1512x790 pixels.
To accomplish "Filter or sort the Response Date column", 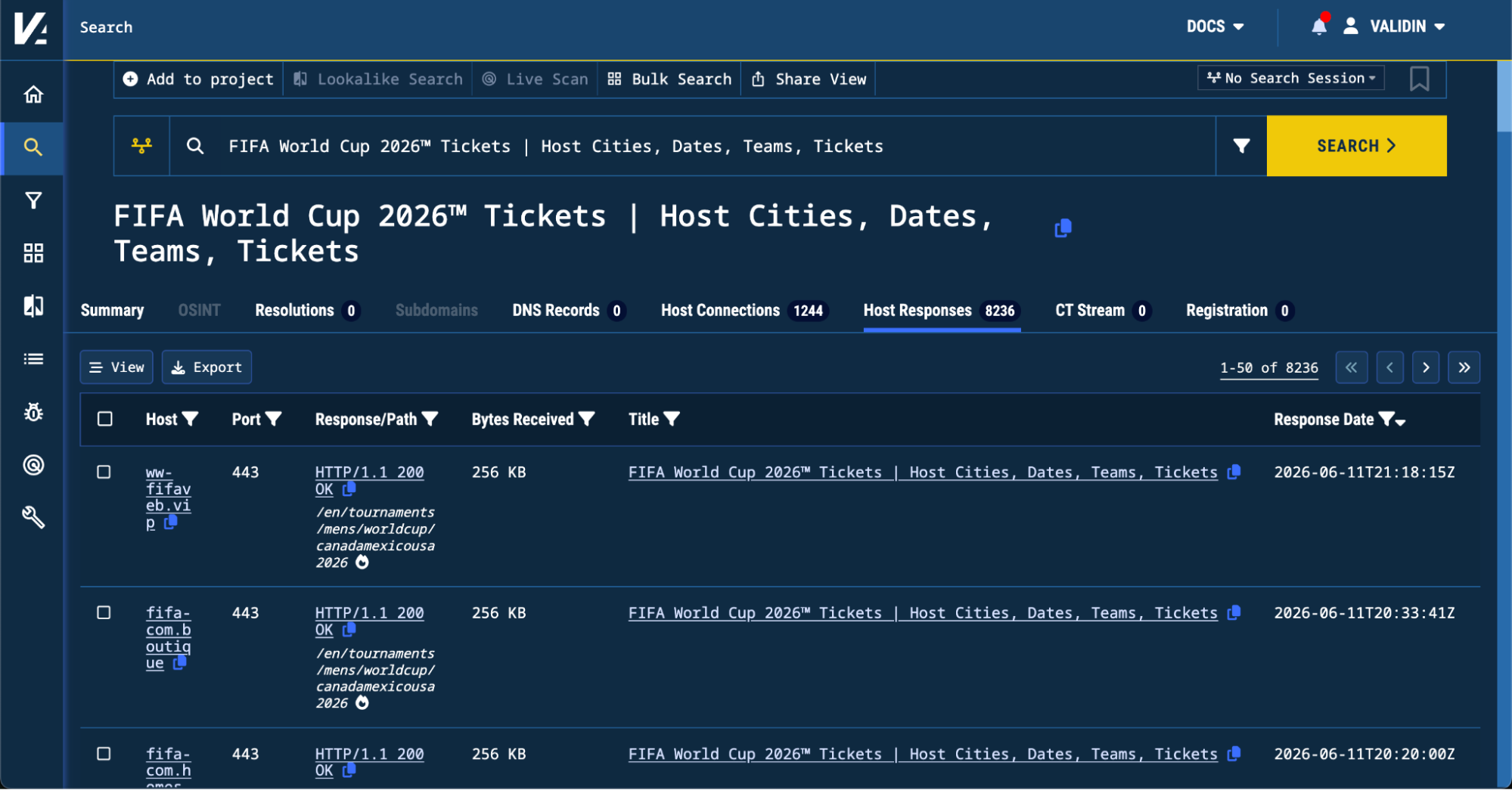I will point(1392,420).
